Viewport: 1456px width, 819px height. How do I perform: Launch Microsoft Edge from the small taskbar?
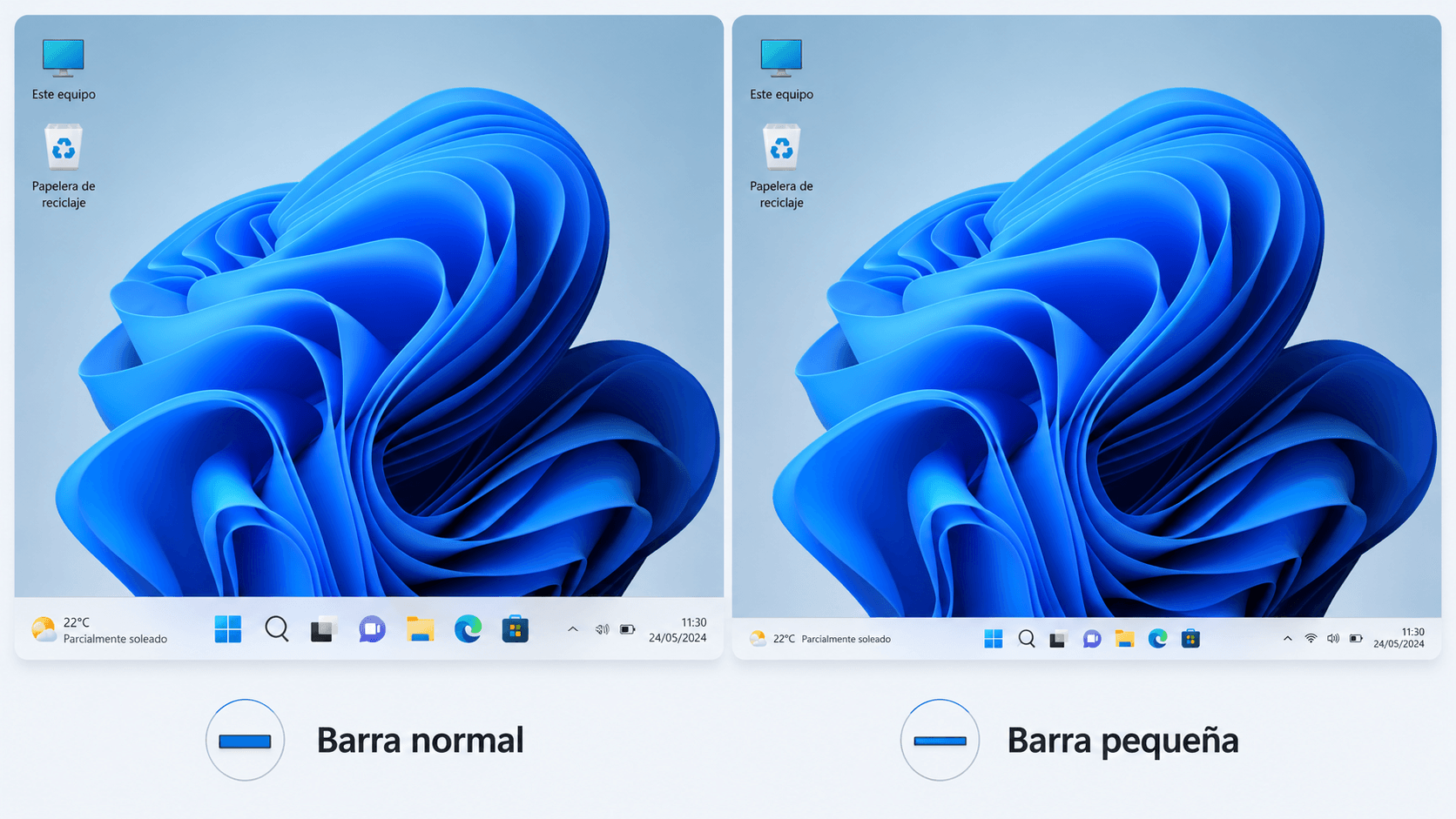pyautogui.click(x=1157, y=639)
